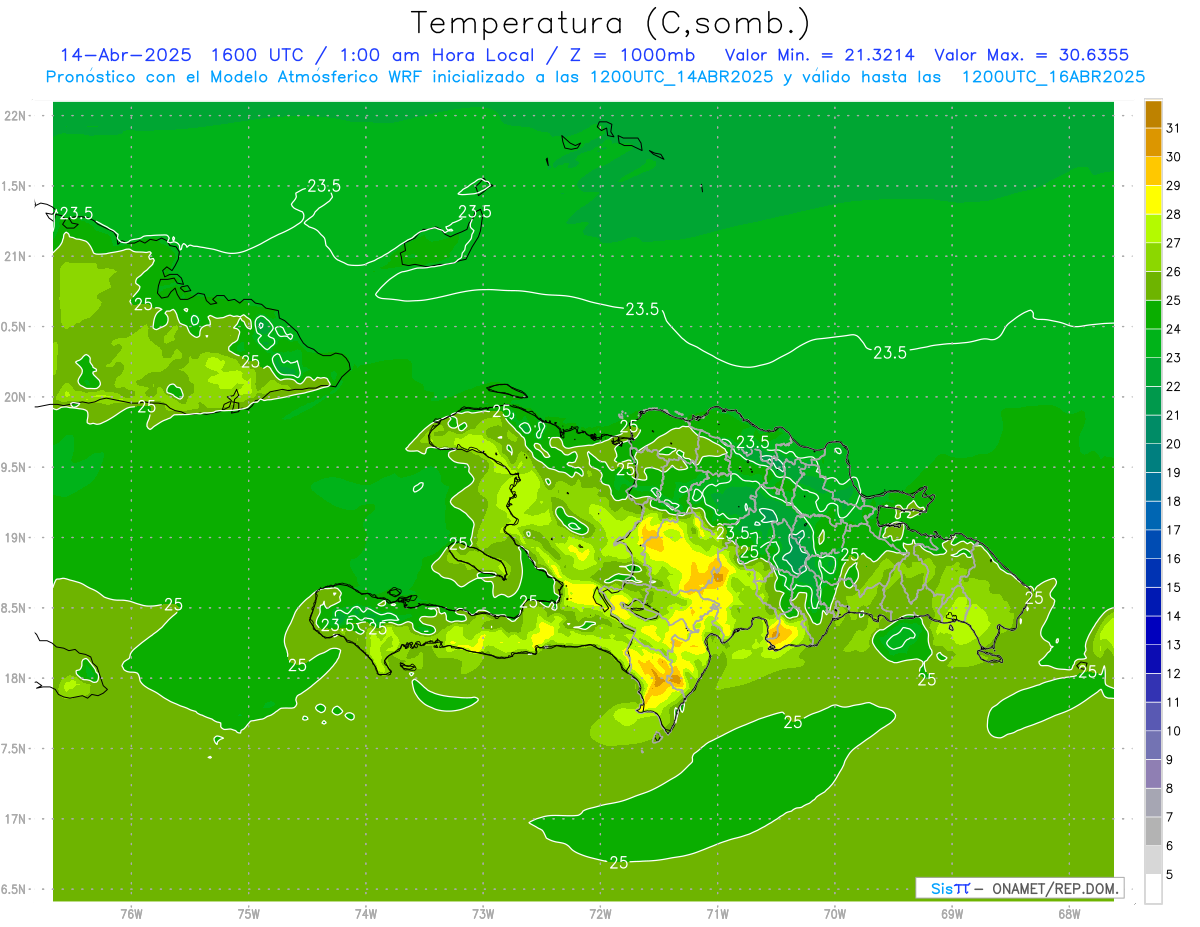Click colorbar scale value '6'
The height and width of the screenshot is (927, 1200).
coord(1170,845)
